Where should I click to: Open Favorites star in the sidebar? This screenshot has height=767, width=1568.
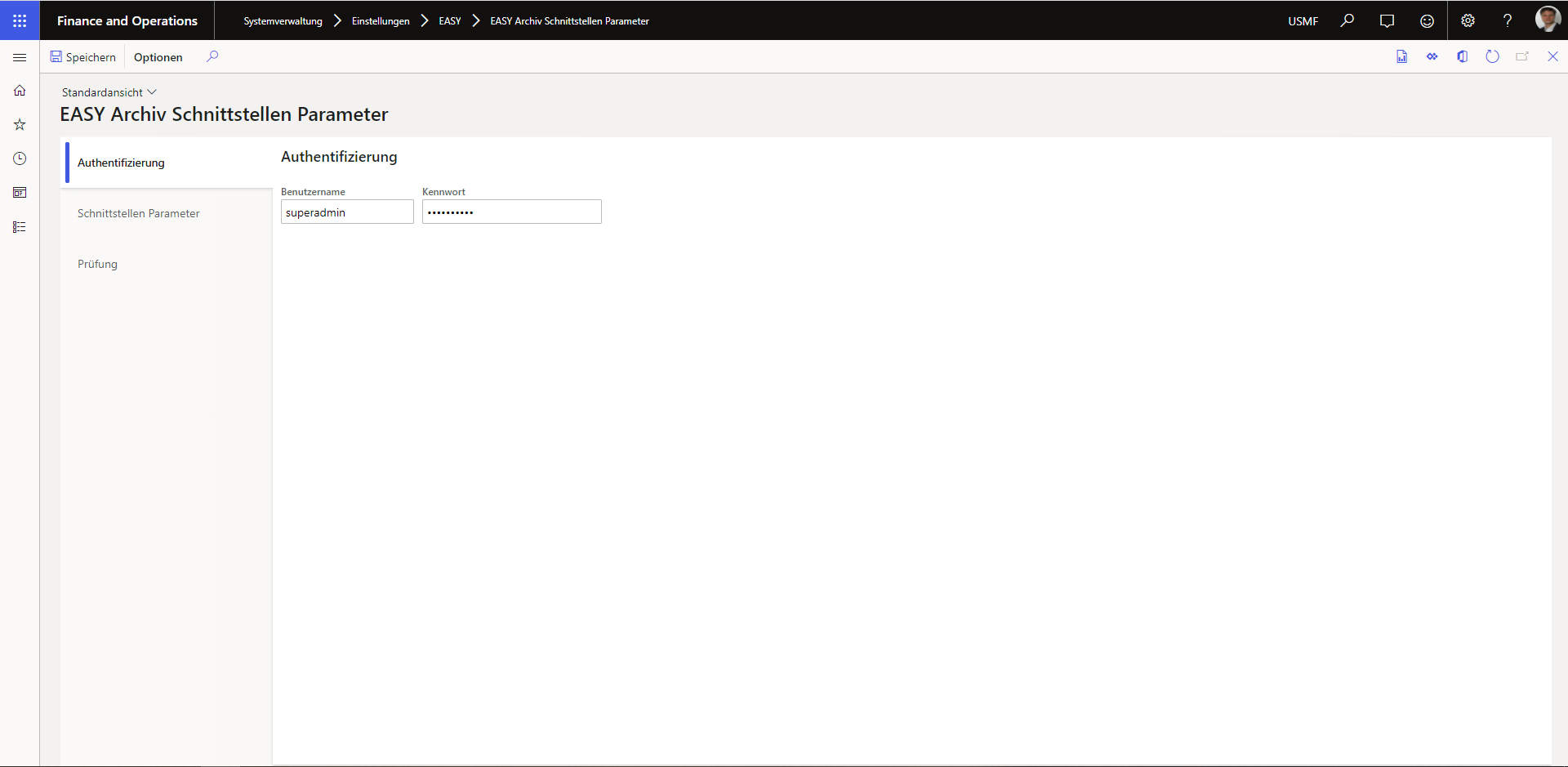coord(20,125)
